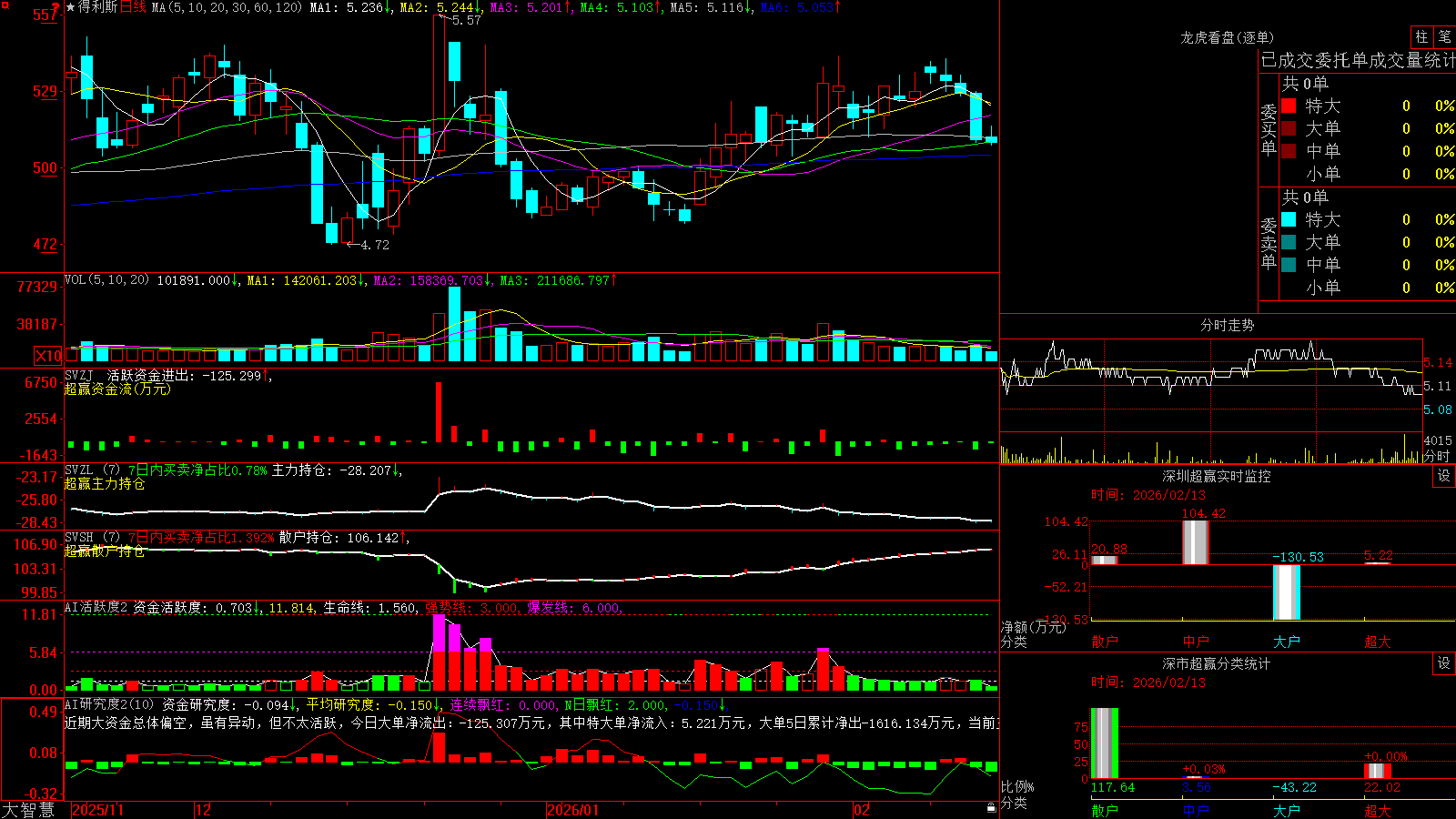
Task: Click the 散户持仓: 106.142 value
Action: [x=339, y=538]
